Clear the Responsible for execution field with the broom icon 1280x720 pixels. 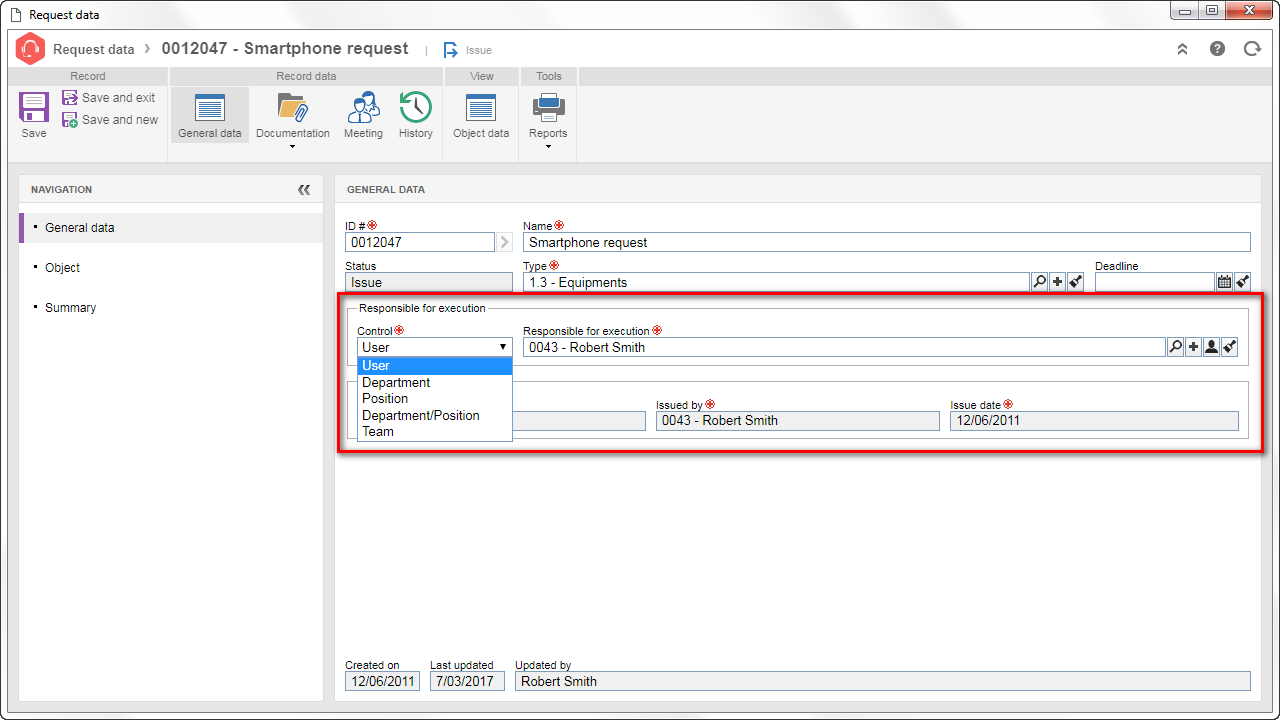point(1230,347)
